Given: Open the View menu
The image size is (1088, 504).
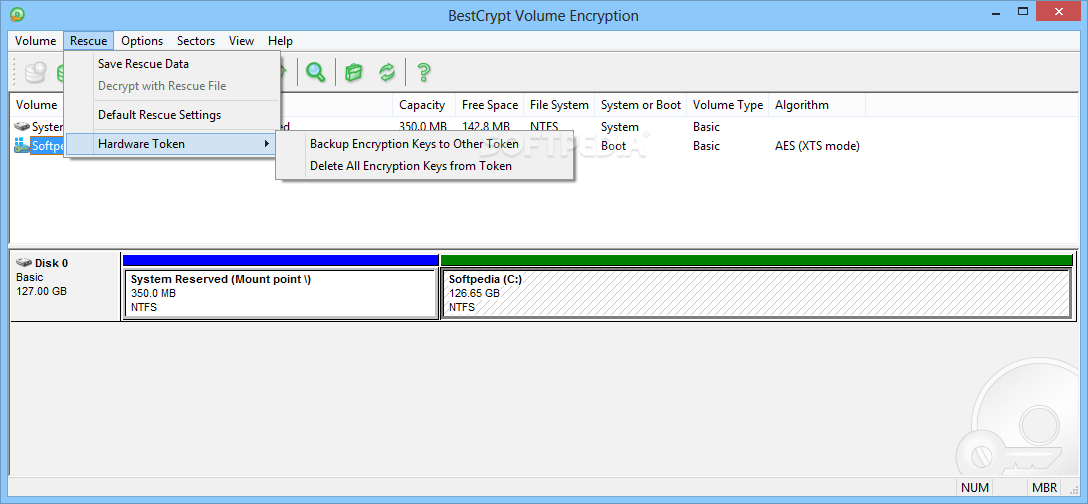Looking at the screenshot, I should (241, 41).
